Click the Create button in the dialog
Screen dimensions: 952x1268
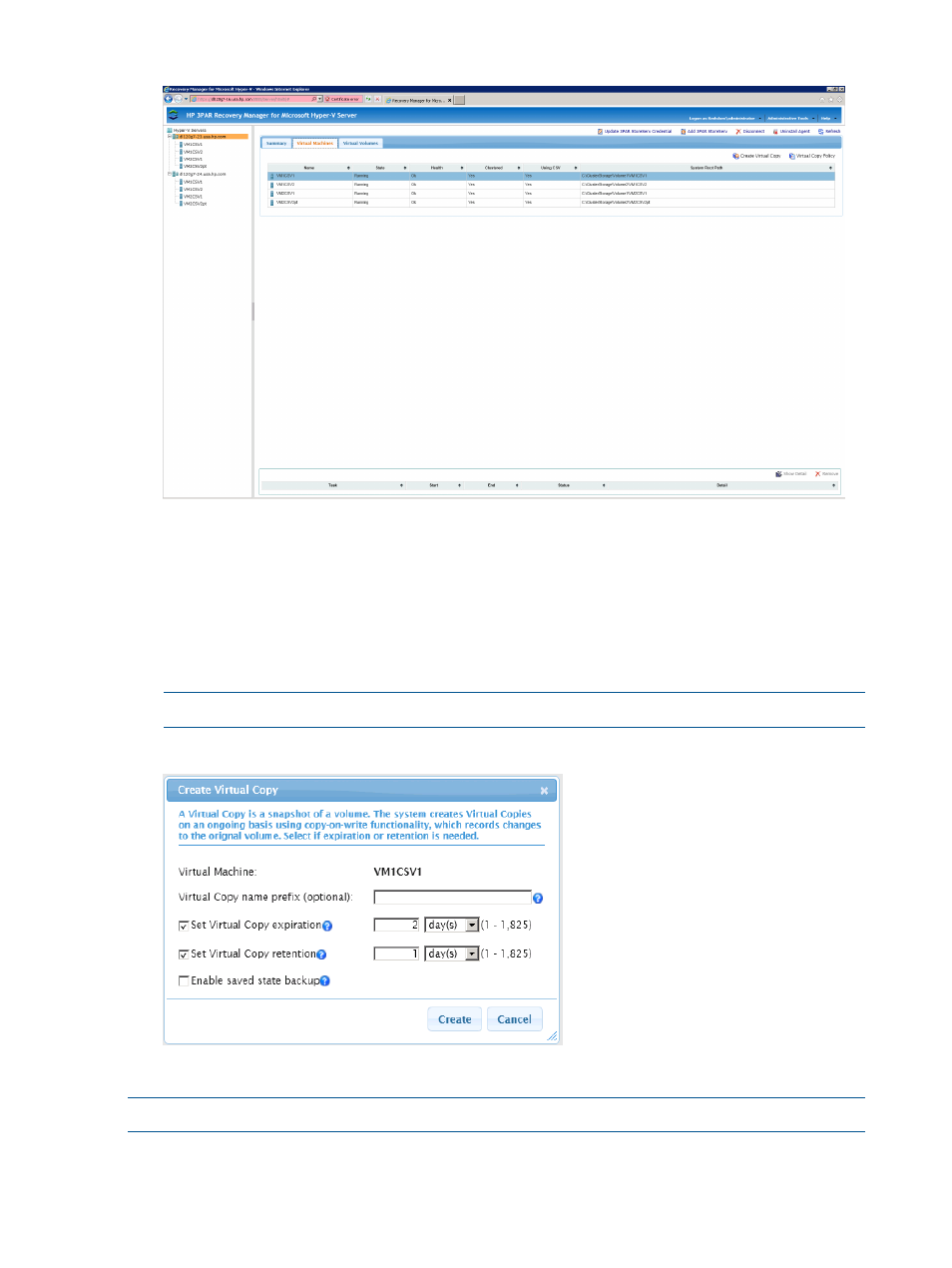tap(455, 1019)
